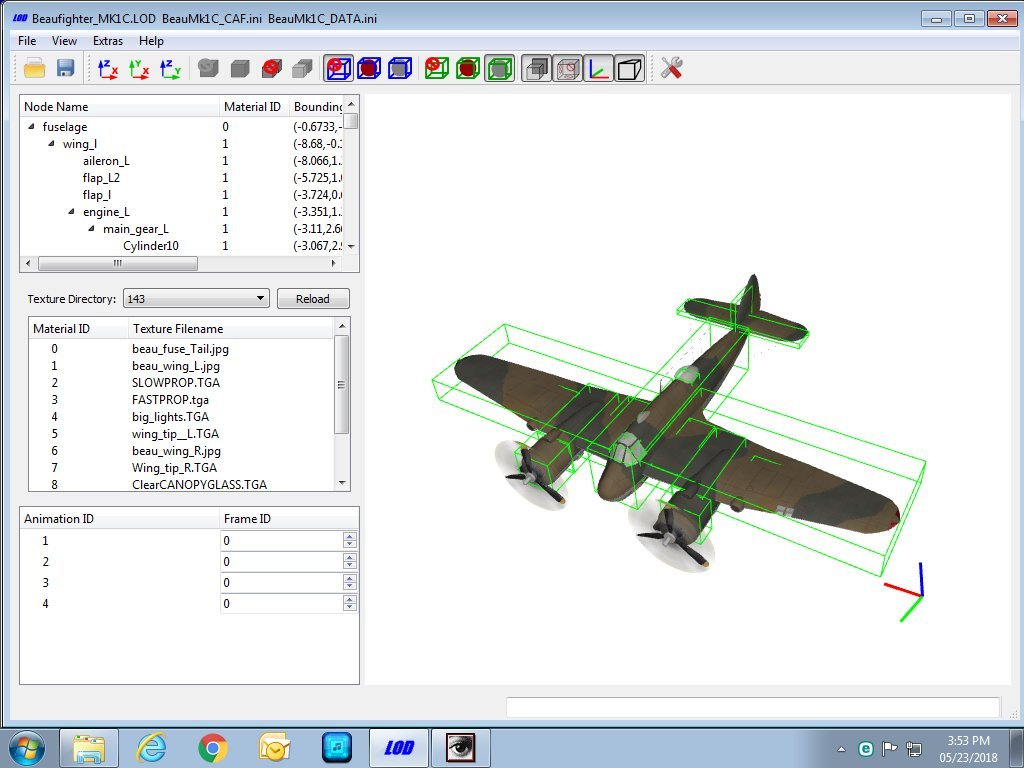1024x768 pixels.
Task: Open the eye icon app in taskbar
Action: pyautogui.click(x=460, y=748)
